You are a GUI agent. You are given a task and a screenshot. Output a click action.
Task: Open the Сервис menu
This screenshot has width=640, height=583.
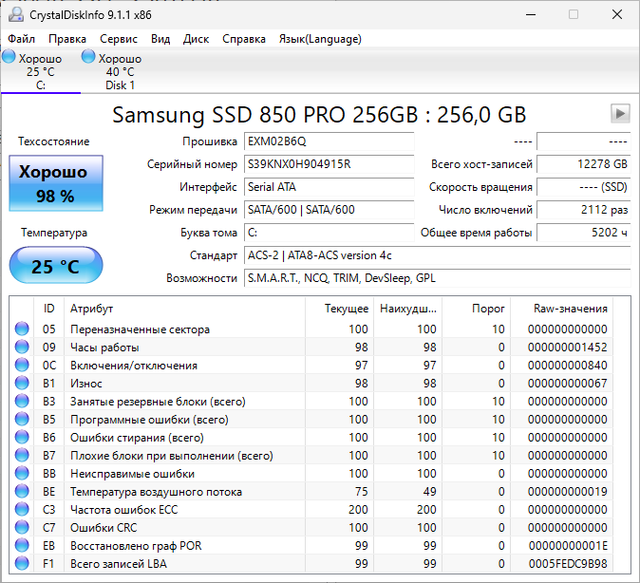[x=118, y=39]
